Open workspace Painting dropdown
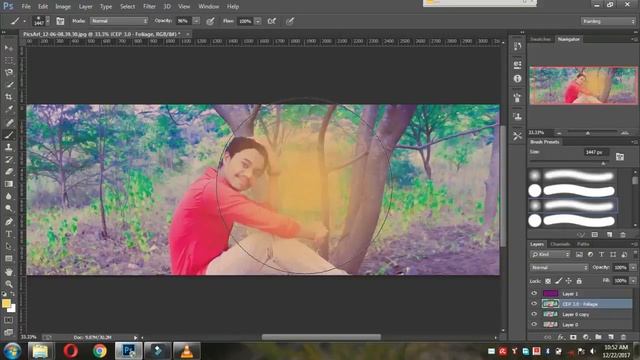Image resolution: width=640 pixels, height=360 pixels. (608, 21)
